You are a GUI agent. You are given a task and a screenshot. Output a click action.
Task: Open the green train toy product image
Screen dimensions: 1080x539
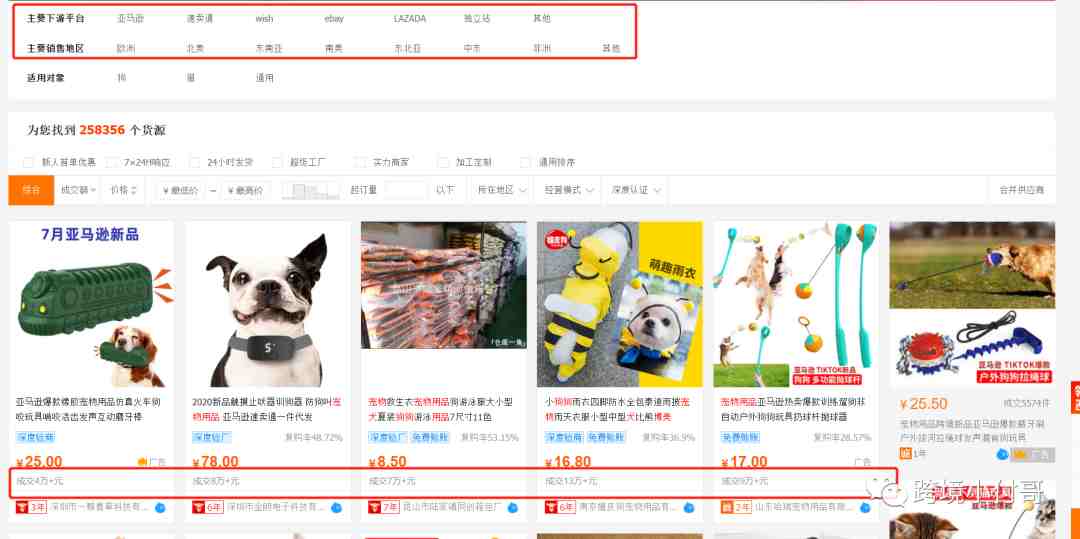91,304
